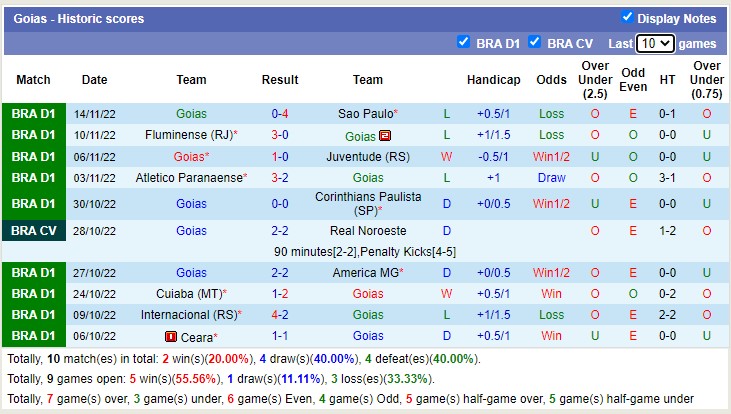
Task: Click the Handicap column header
Action: 493,80
